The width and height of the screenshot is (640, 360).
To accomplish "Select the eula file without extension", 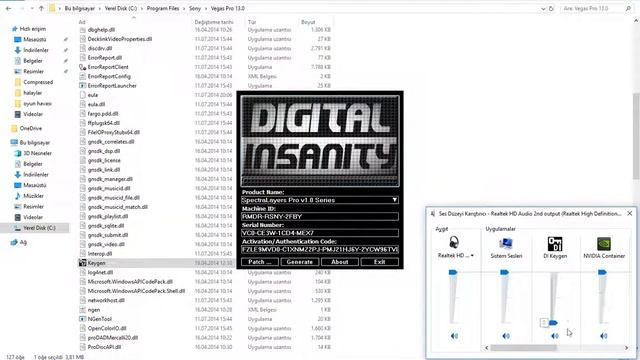I will pos(93,95).
